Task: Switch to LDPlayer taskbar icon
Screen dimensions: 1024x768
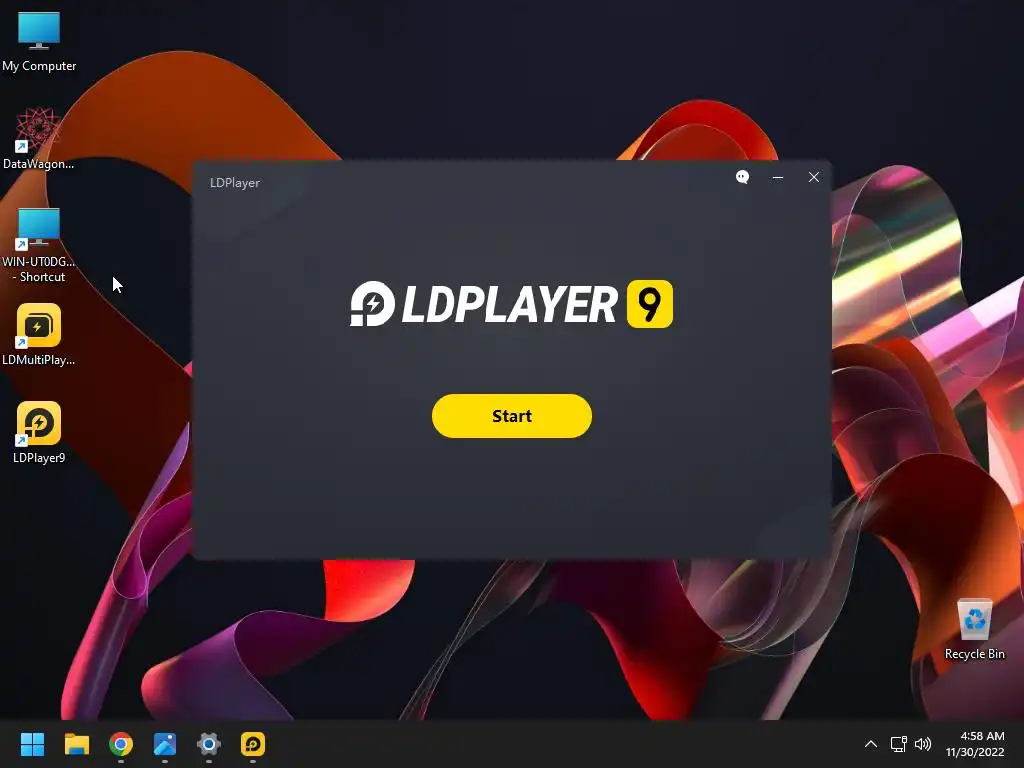Action: click(253, 744)
